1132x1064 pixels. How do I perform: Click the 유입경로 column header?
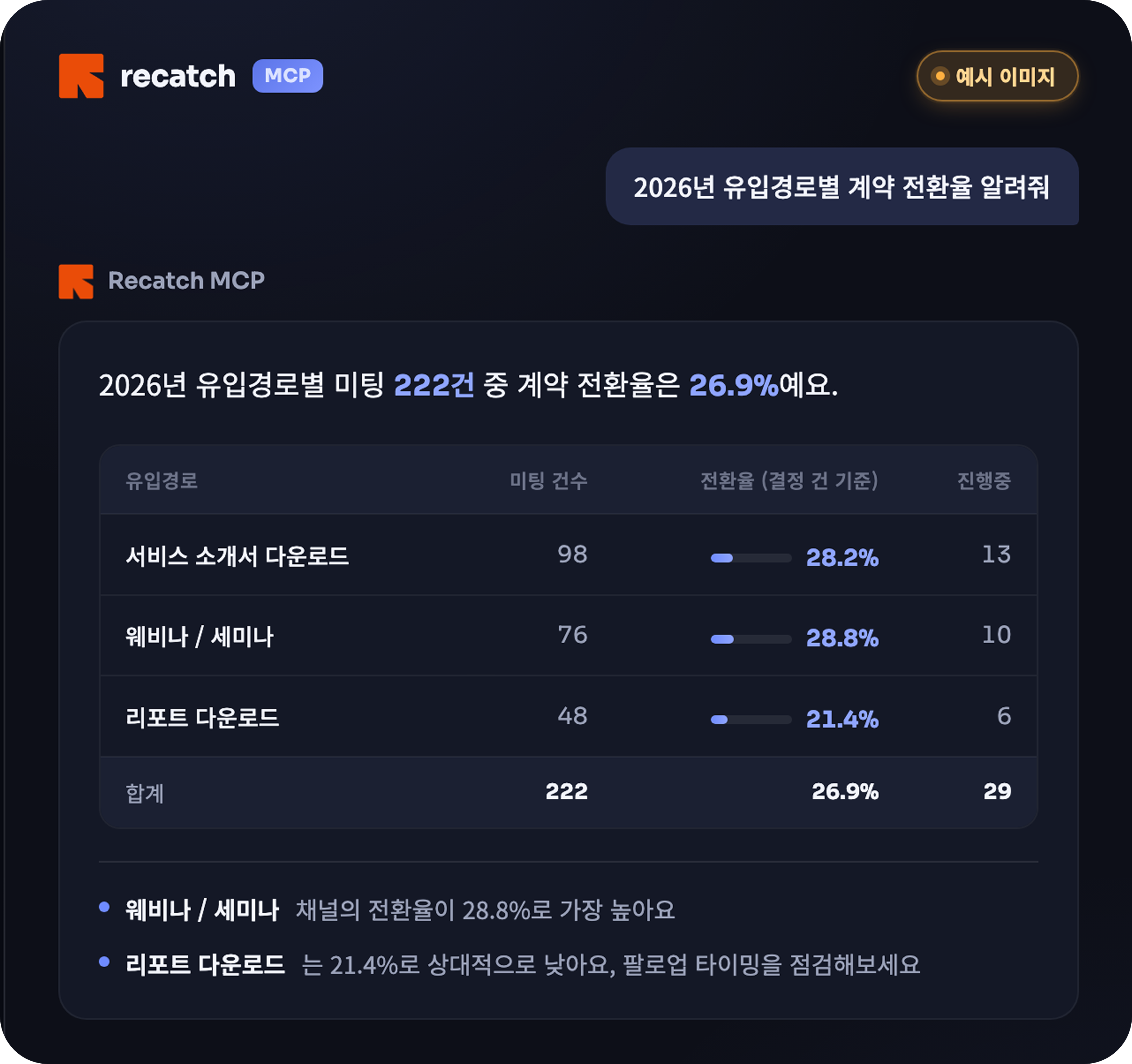pos(161,481)
